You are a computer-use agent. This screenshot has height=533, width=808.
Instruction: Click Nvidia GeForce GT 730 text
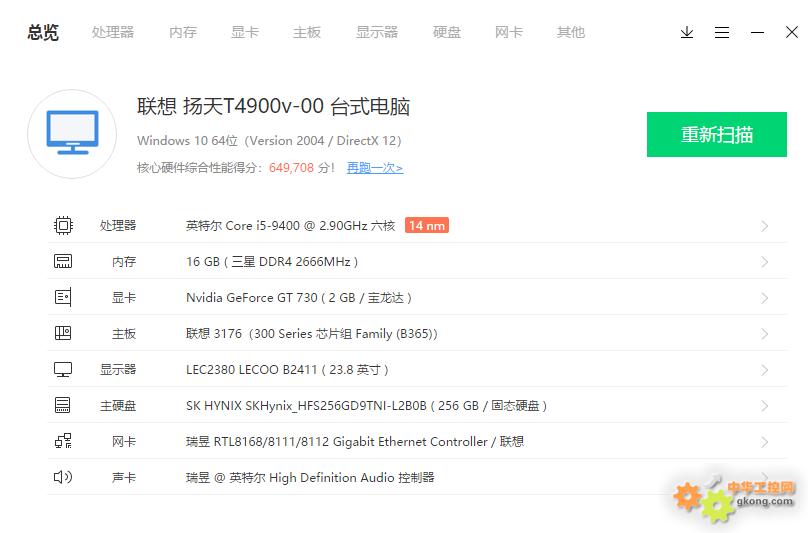[299, 298]
